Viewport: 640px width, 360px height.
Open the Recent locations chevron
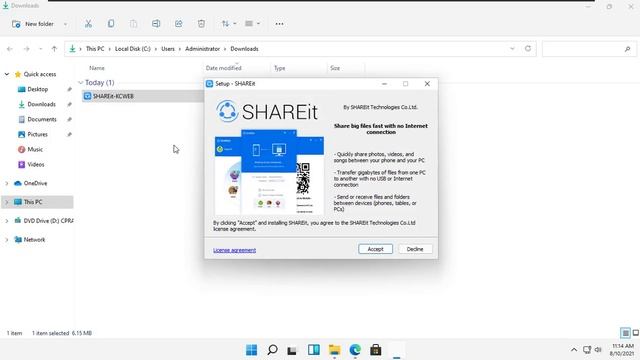point(40,49)
